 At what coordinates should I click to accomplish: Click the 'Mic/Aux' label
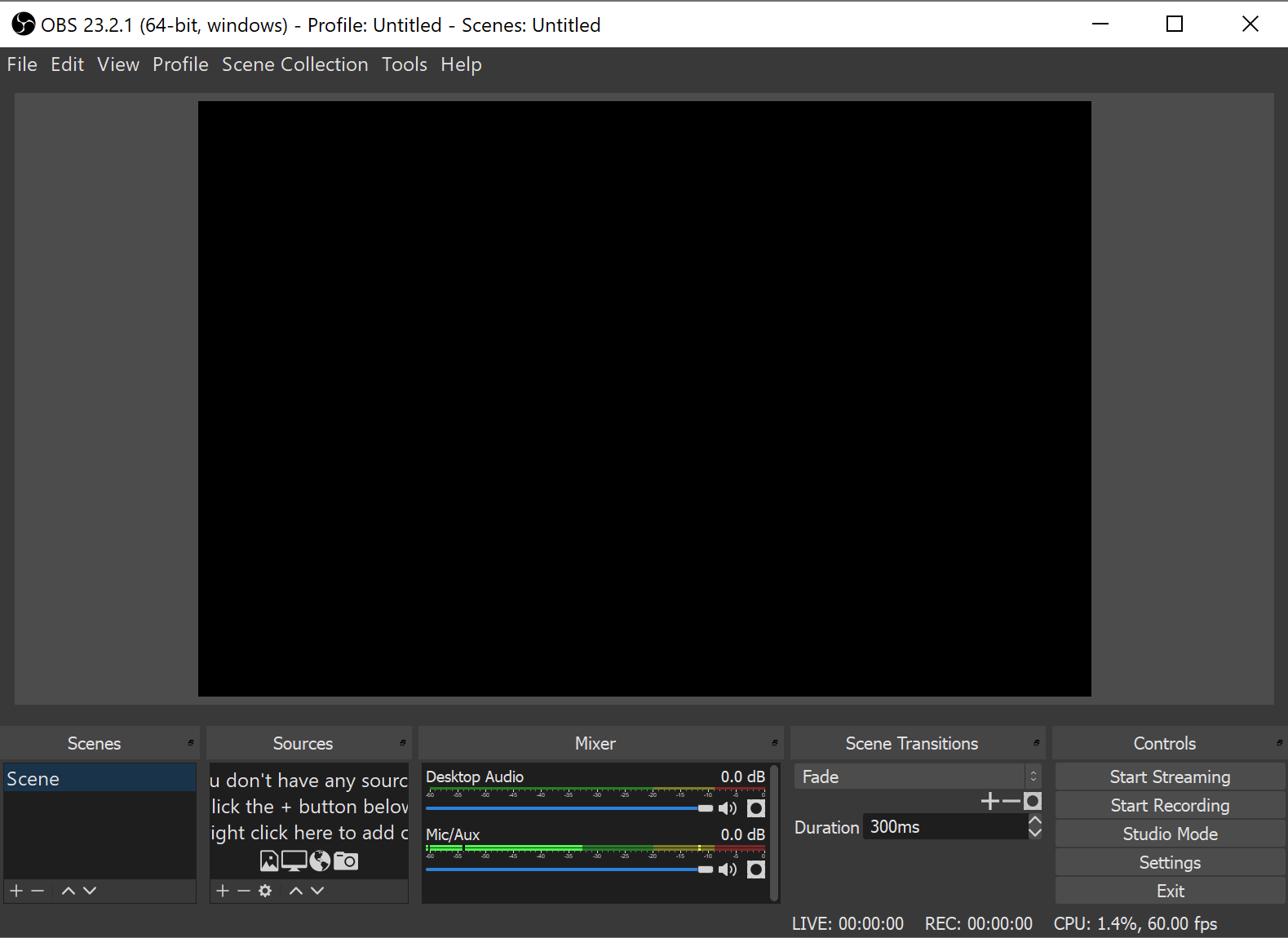coord(453,834)
